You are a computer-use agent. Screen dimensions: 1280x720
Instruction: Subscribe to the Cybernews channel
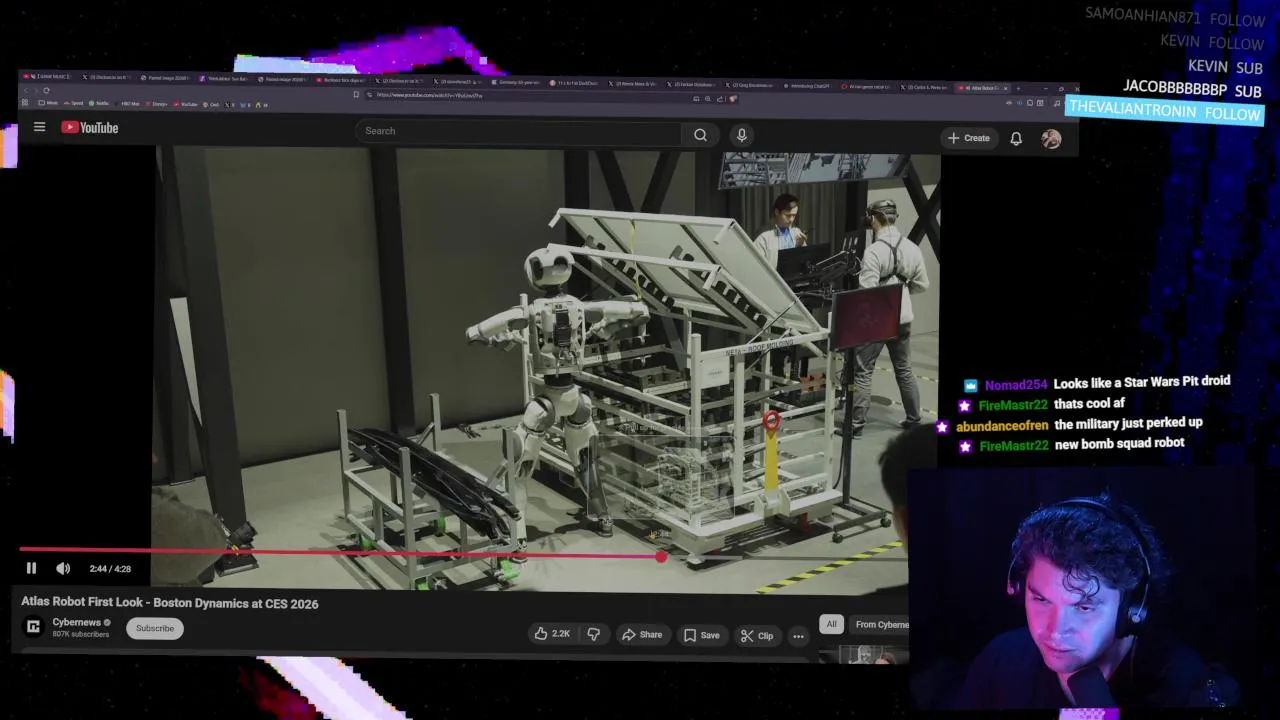tap(155, 628)
